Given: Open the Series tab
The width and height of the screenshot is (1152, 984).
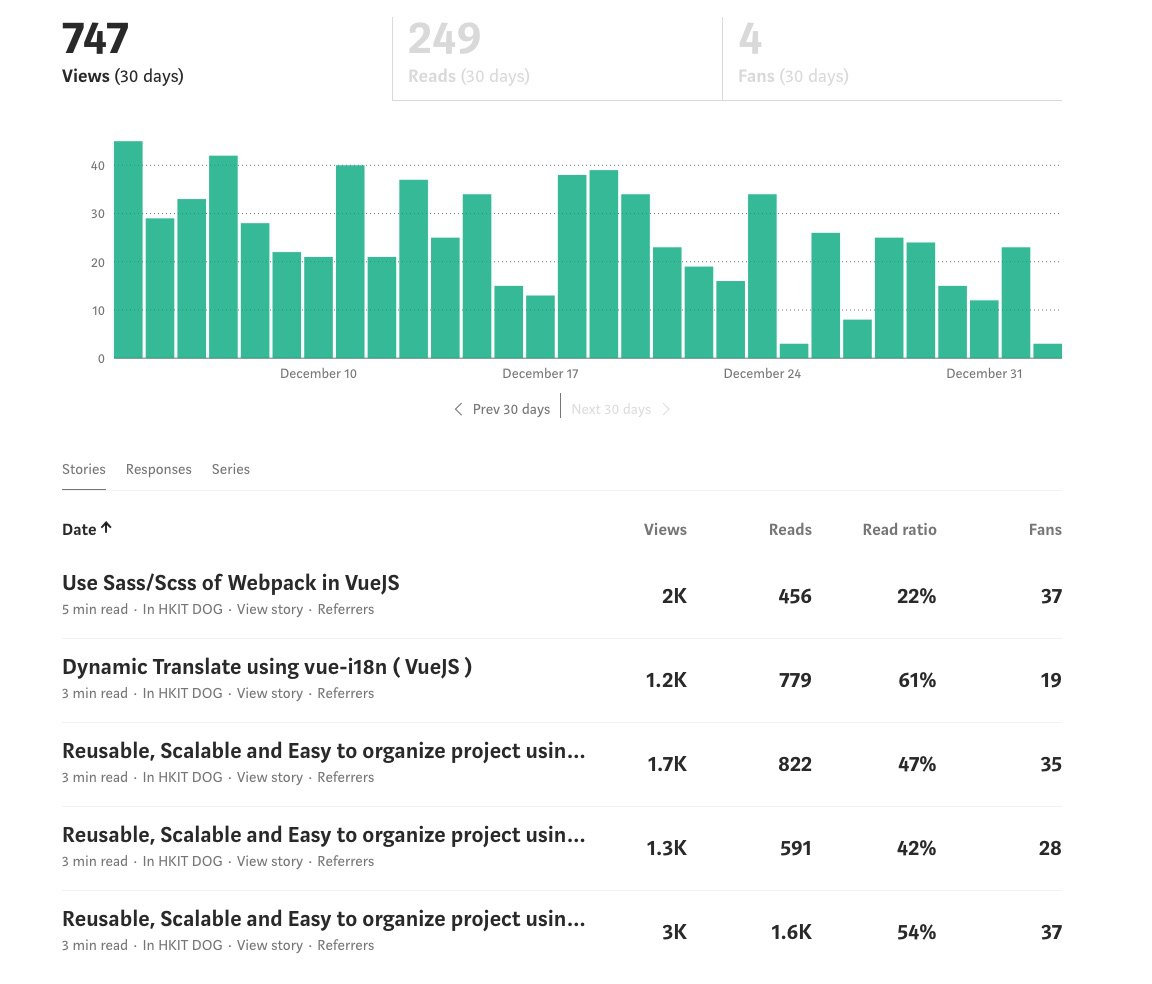Looking at the screenshot, I should coord(230,469).
